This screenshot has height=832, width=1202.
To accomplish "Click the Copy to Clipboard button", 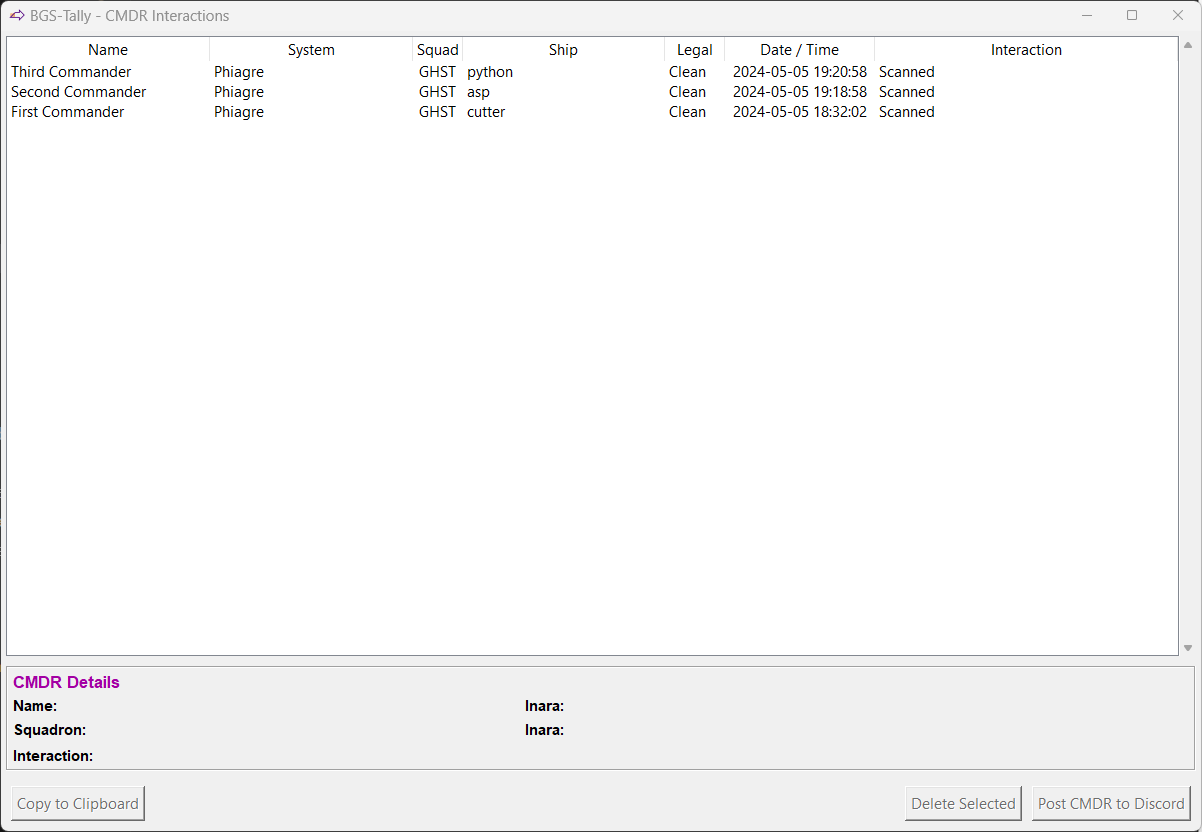I will pos(78,803).
